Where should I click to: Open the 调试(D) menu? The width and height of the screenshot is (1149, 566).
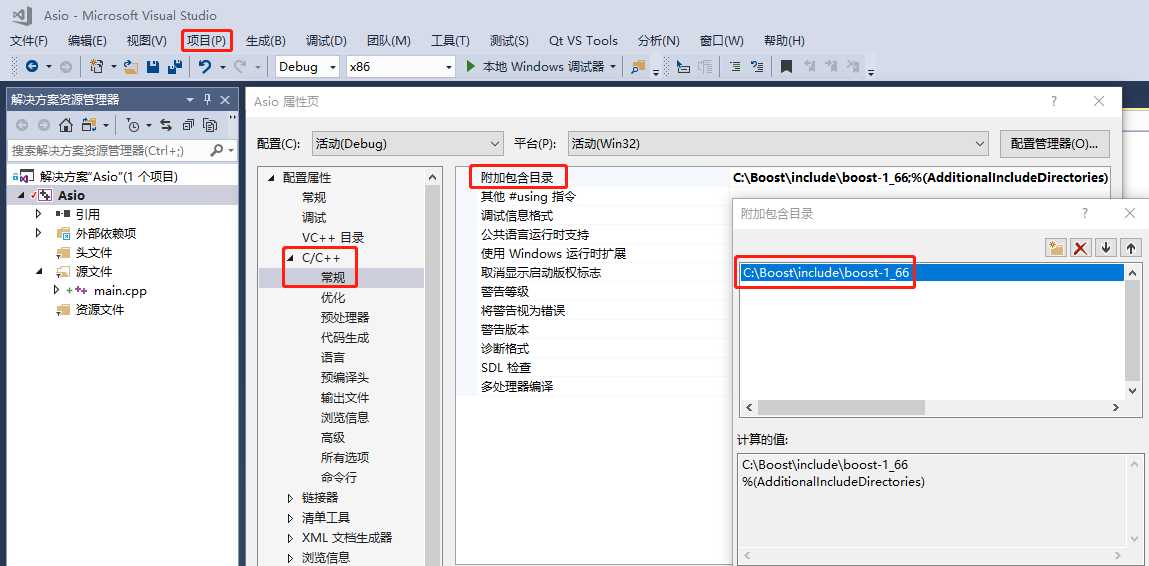pyautogui.click(x=326, y=41)
